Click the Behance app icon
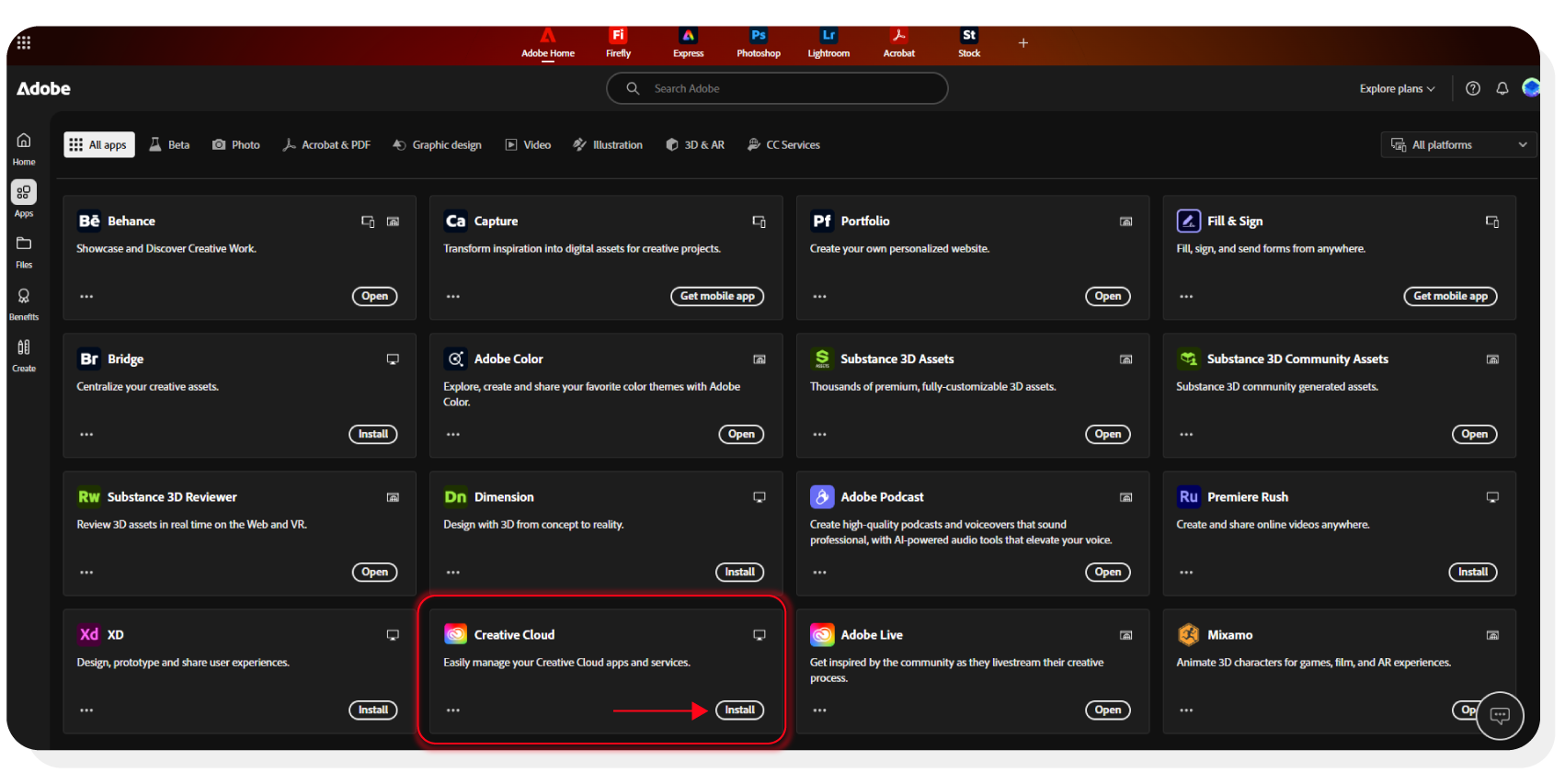Screen dimensions: 1565x784 tap(89, 222)
